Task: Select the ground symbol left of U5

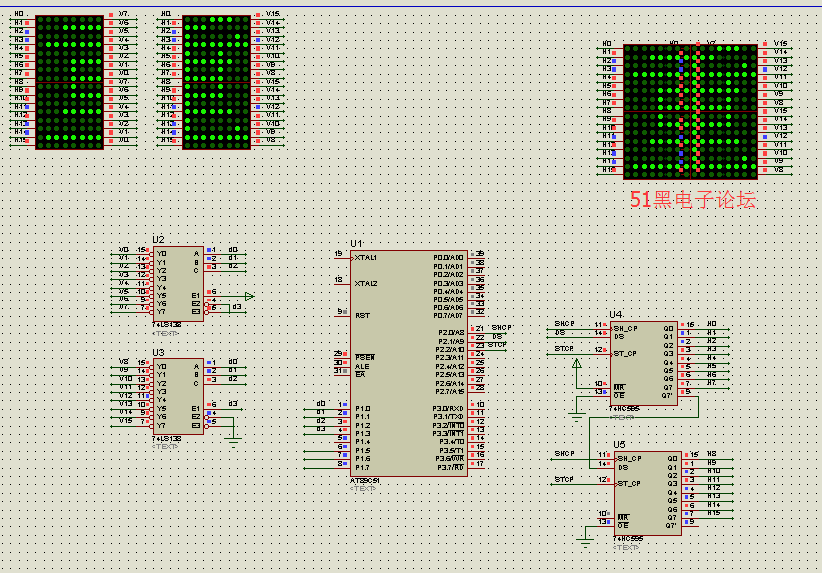Action: (x=585, y=541)
